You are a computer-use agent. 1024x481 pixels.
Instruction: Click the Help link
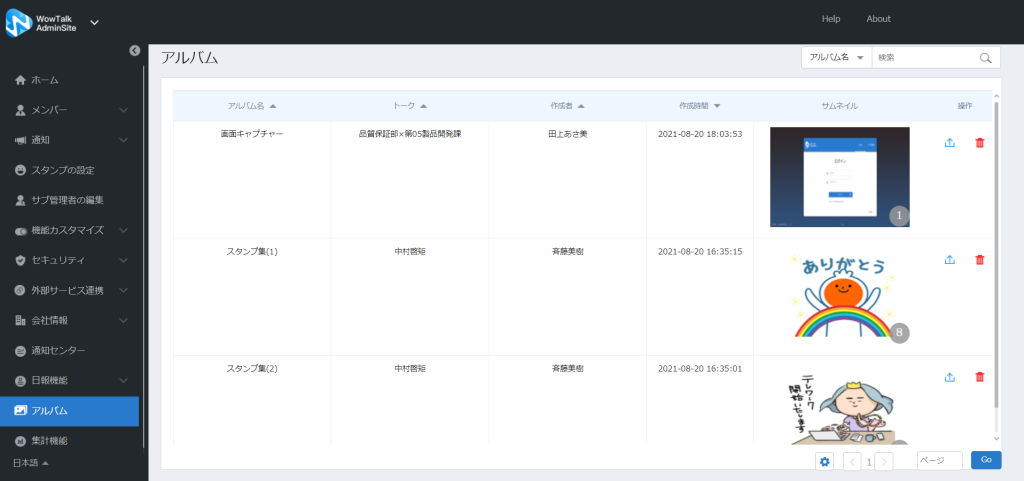[x=831, y=19]
